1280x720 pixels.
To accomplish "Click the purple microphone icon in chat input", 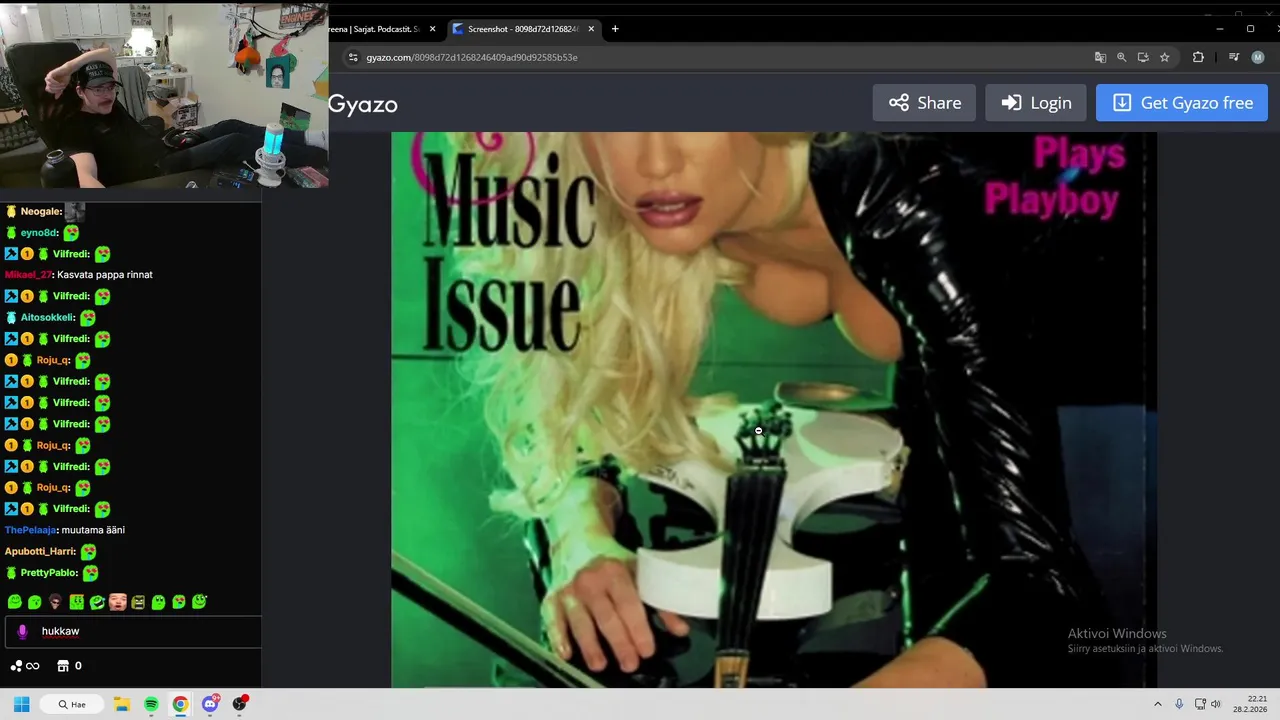I will tap(23, 631).
